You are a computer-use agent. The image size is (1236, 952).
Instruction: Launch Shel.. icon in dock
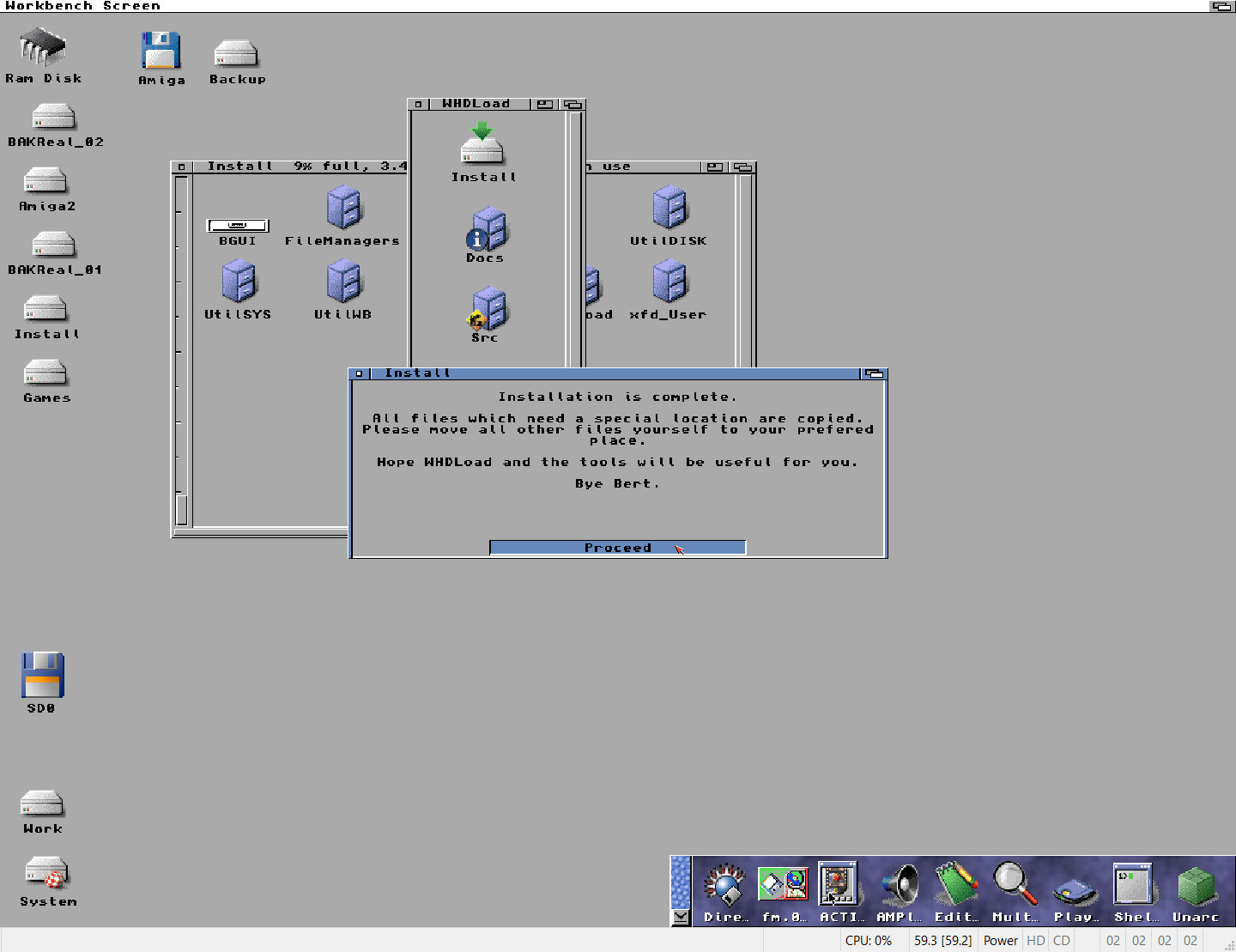pyautogui.click(x=1133, y=893)
